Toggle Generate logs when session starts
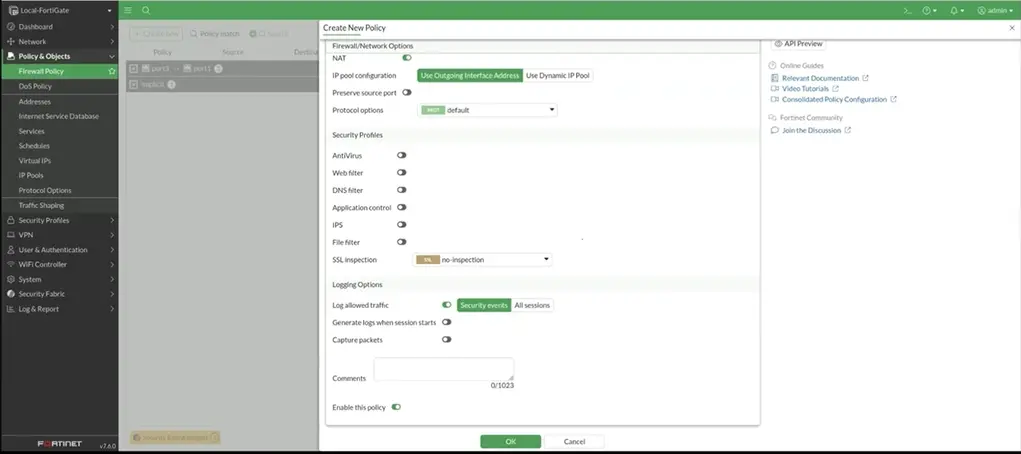This screenshot has height=454, width=1021. [447, 322]
